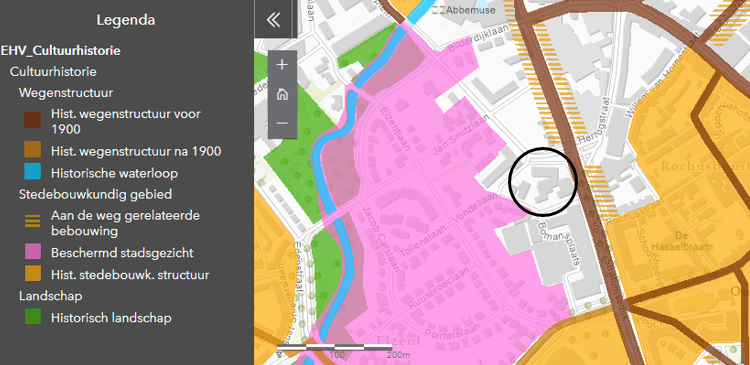750x365 pixels.
Task: Click the striped road-related buildings legend icon
Action: click(33, 221)
